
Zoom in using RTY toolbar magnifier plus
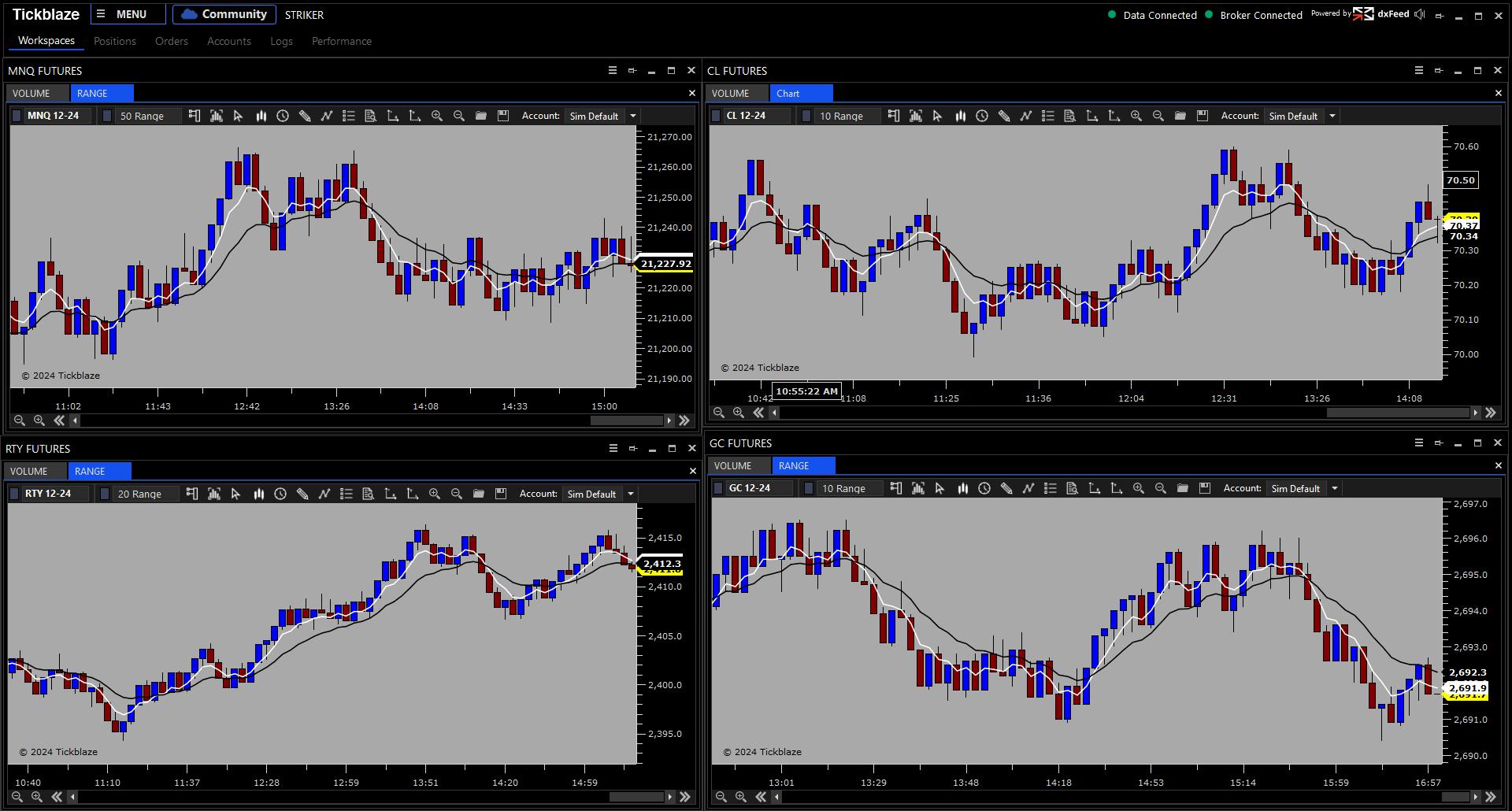click(x=435, y=494)
